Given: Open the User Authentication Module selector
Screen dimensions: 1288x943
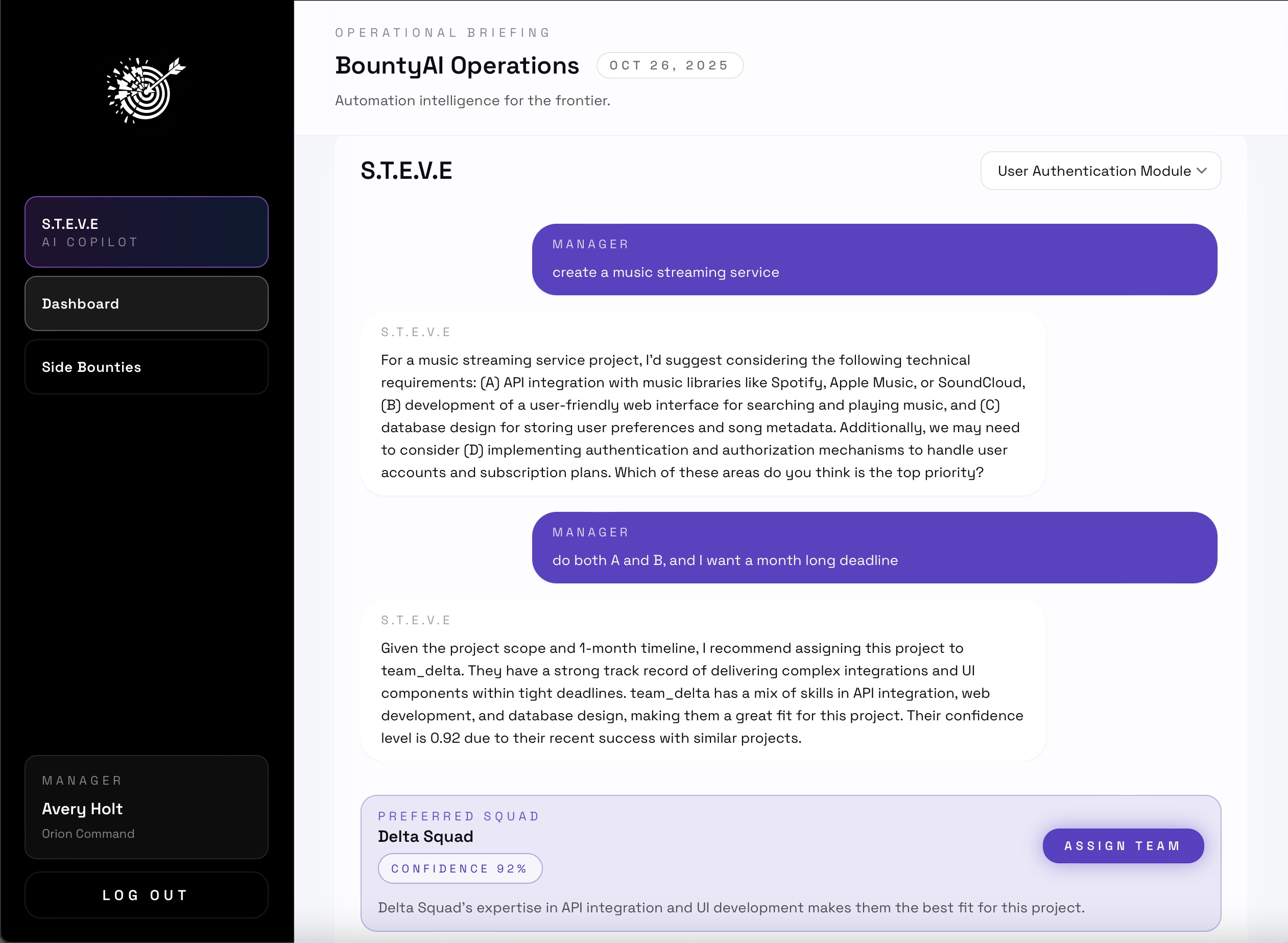Looking at the screenshot, I should tap(1093, 171).
